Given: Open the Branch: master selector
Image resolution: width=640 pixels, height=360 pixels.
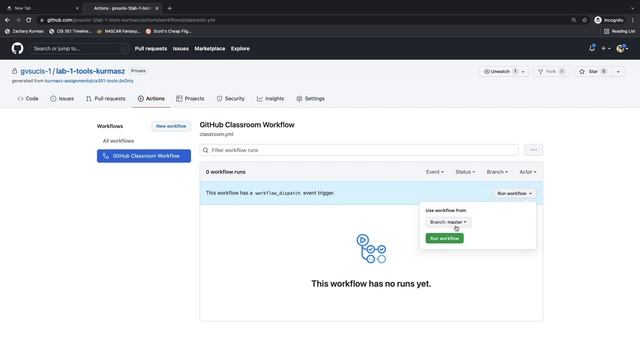Looking at the screenshot, I should [448, 222].
